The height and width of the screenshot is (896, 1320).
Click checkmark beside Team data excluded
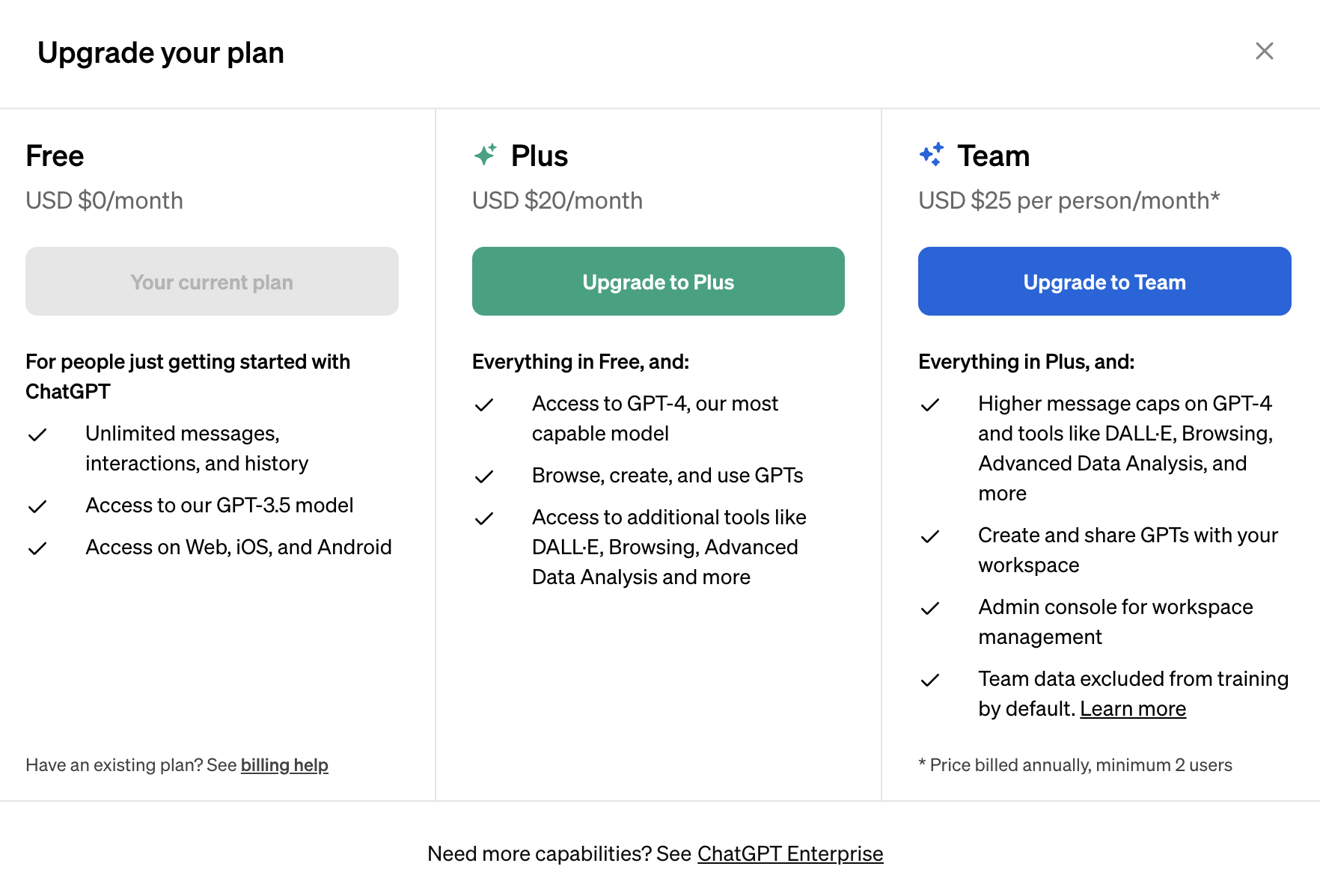[930, 680]
